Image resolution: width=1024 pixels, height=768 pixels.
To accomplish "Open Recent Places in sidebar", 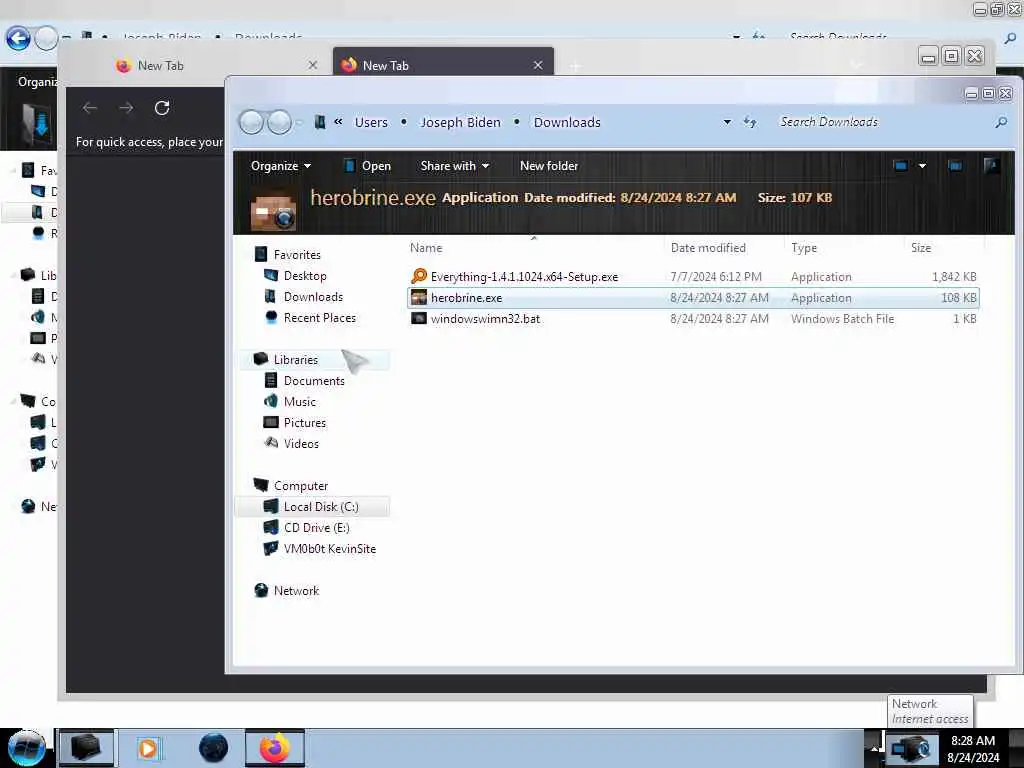I will coord(320,317).
